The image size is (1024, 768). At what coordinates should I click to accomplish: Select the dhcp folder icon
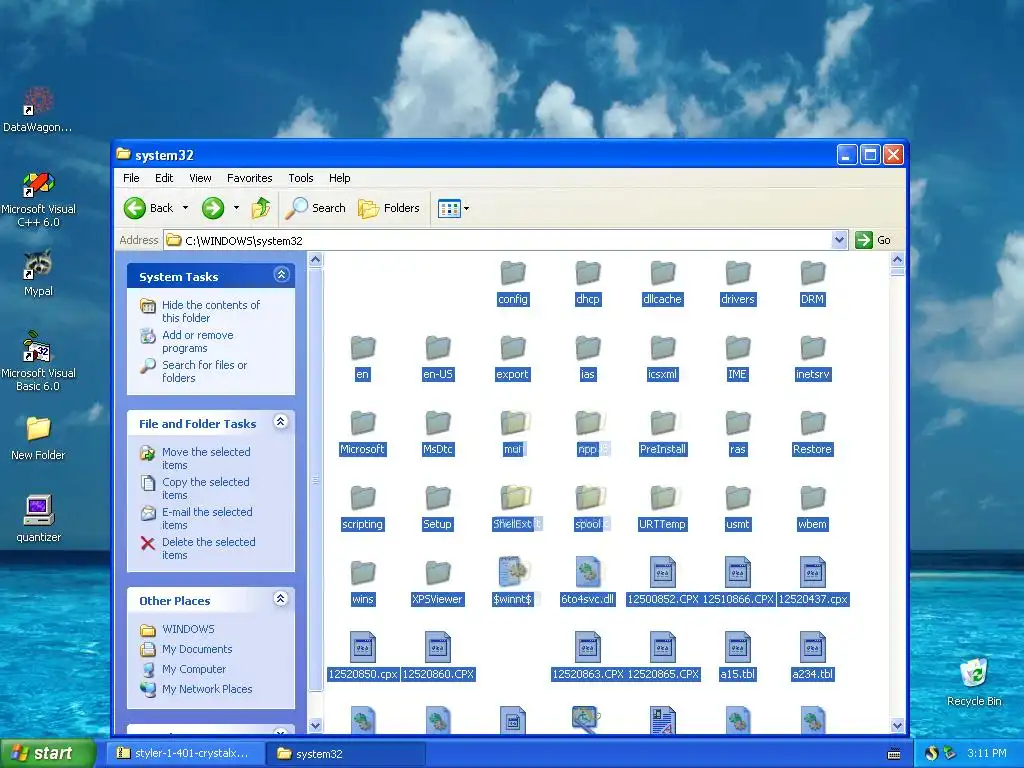point(588,273)
